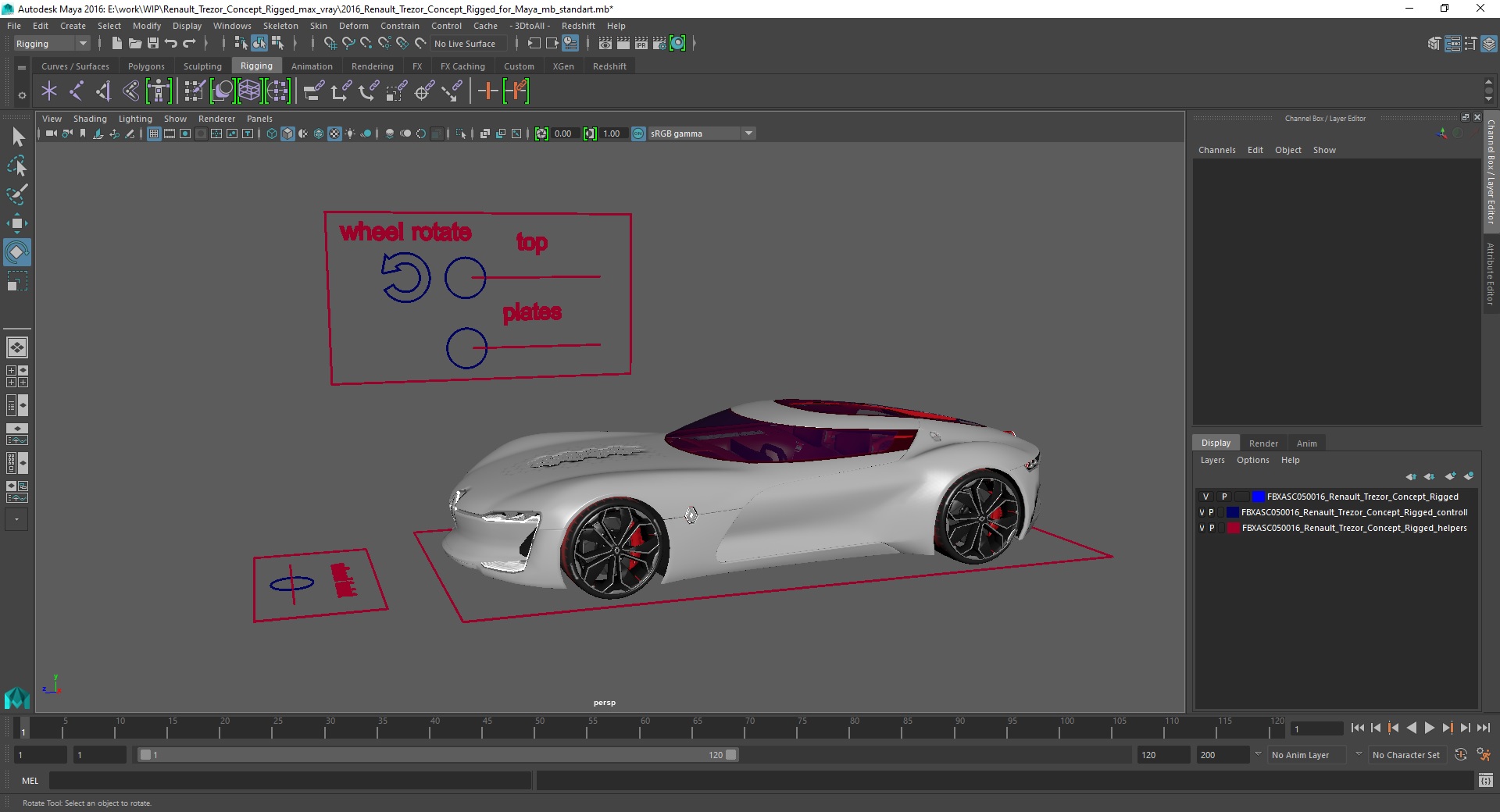Switch to four pane layout icon
The height and width of the screenshot is (812, 1500).
(x=17, y=376)
